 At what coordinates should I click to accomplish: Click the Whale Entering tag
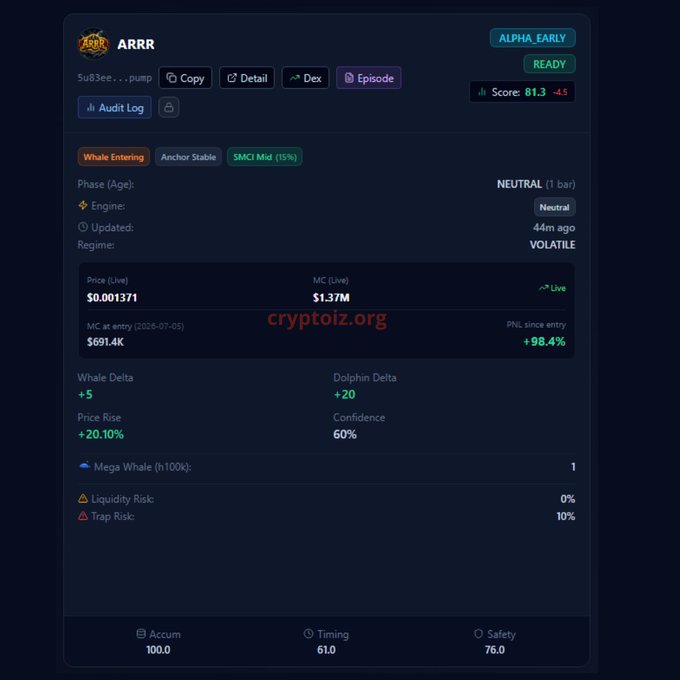pos(114,157)
